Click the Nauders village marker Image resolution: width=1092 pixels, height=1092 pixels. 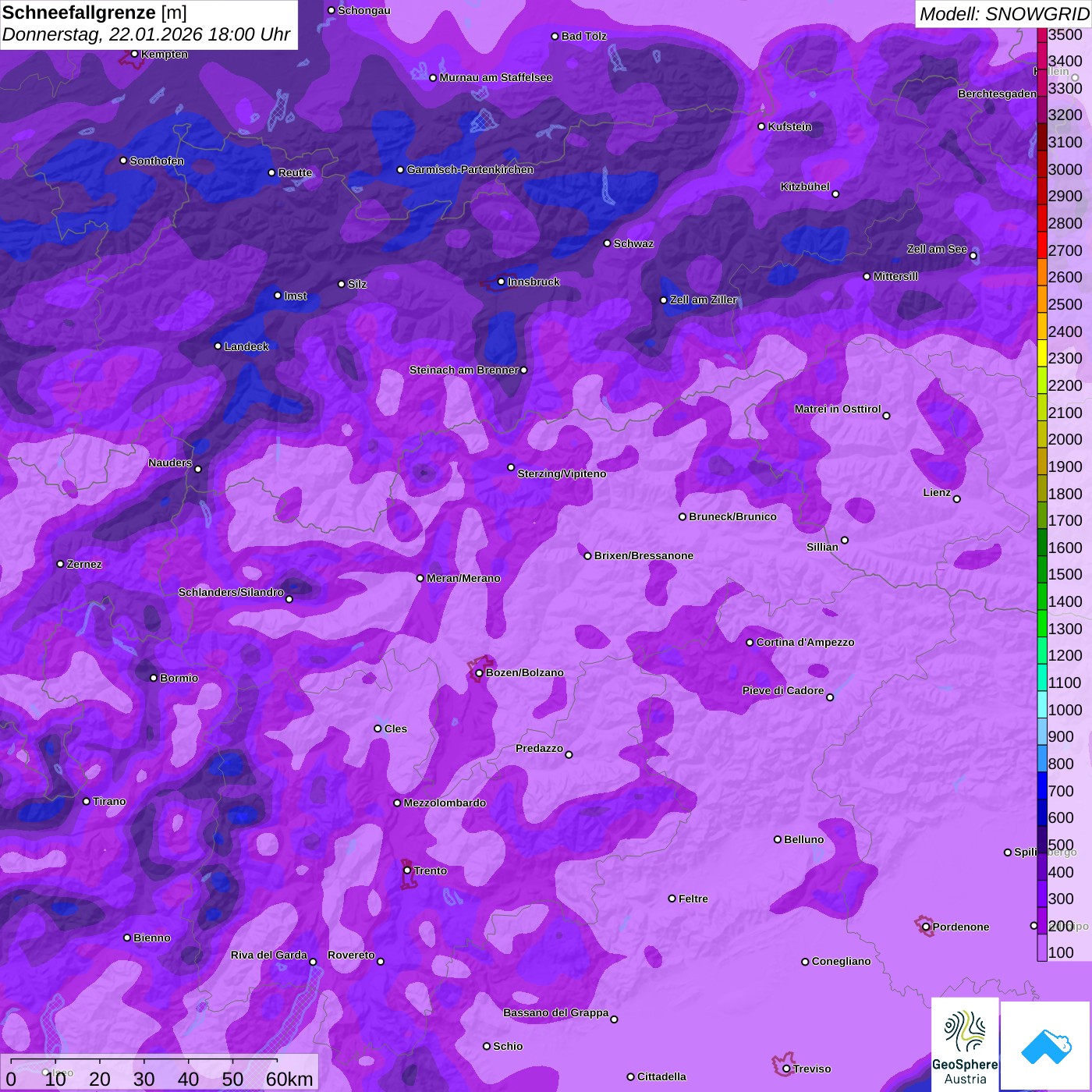coord(198,470)
